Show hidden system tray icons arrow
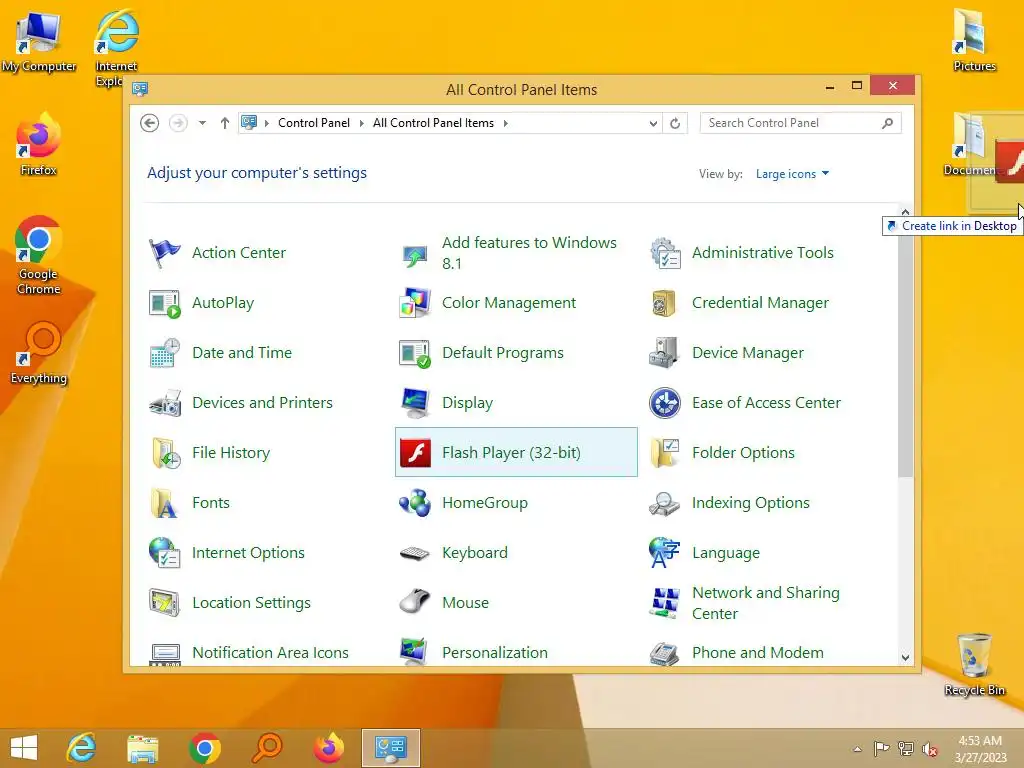1024x768 pixels. click(857, 749)
